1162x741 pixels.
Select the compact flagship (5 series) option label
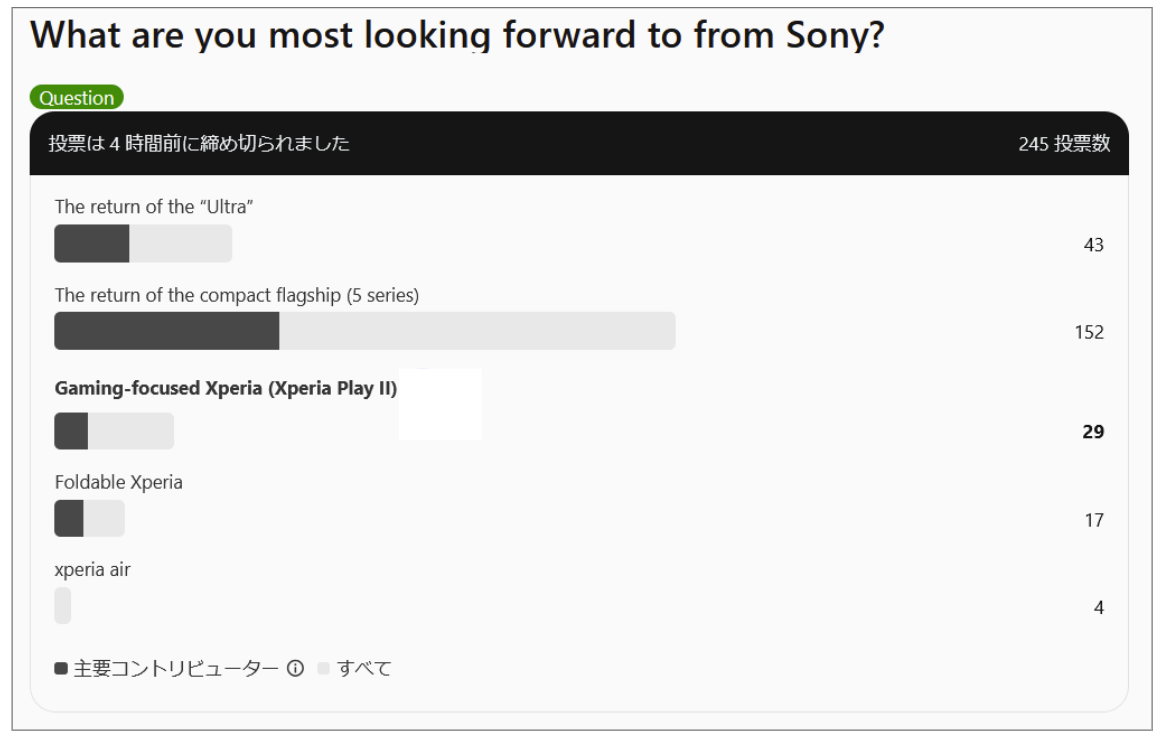(x=236, y=295)
